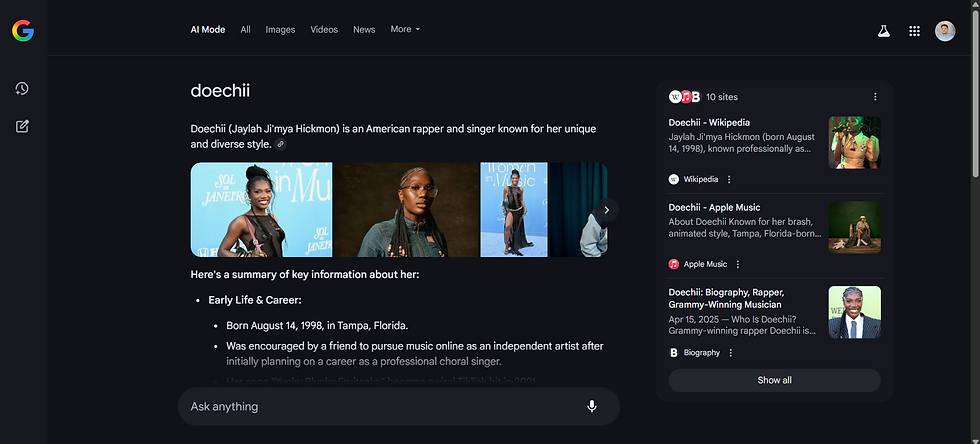Click the link chip after intro sentence
The height and width of the screenshot is (444, 980).
pyautogui.click(x=281, y=144)
